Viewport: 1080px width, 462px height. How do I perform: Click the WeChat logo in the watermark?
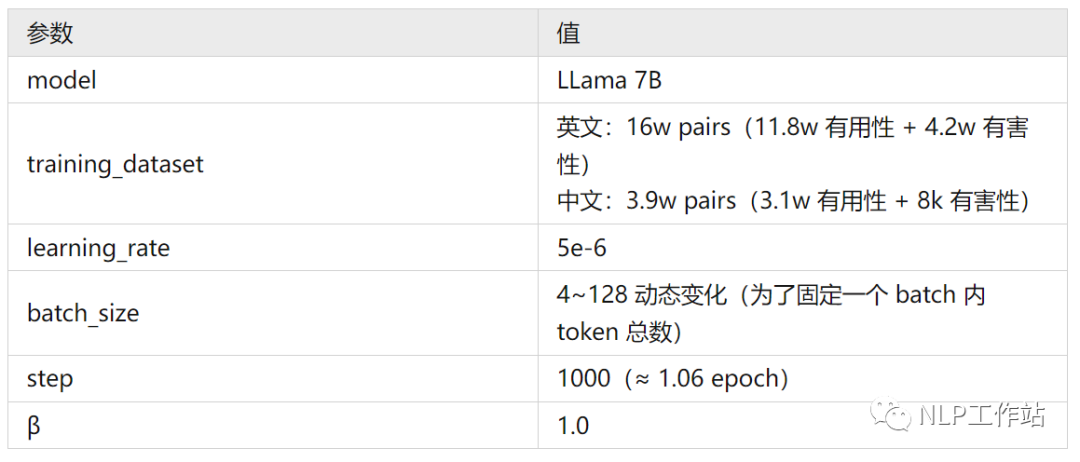pos(888,415)
